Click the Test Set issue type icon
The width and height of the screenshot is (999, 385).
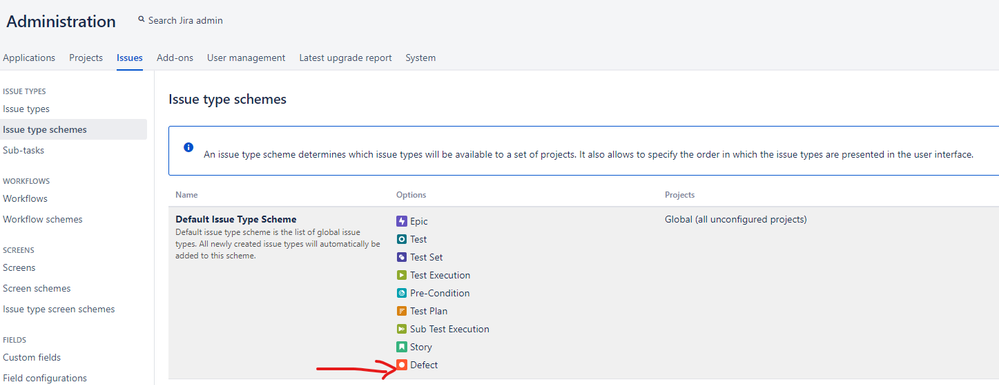pyautogui.click(x=401, y=257)
